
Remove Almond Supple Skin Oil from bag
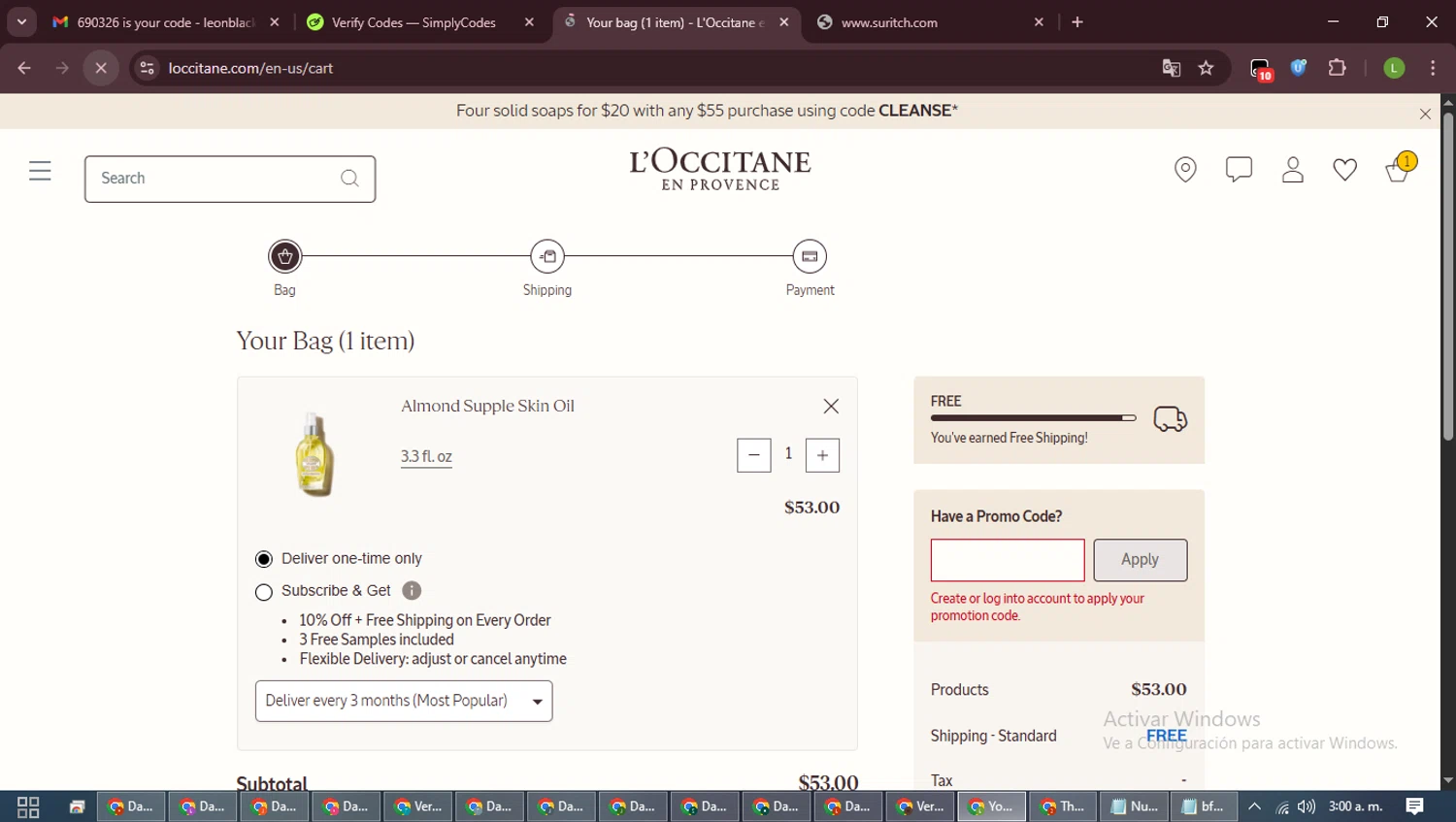pos(831,407)
